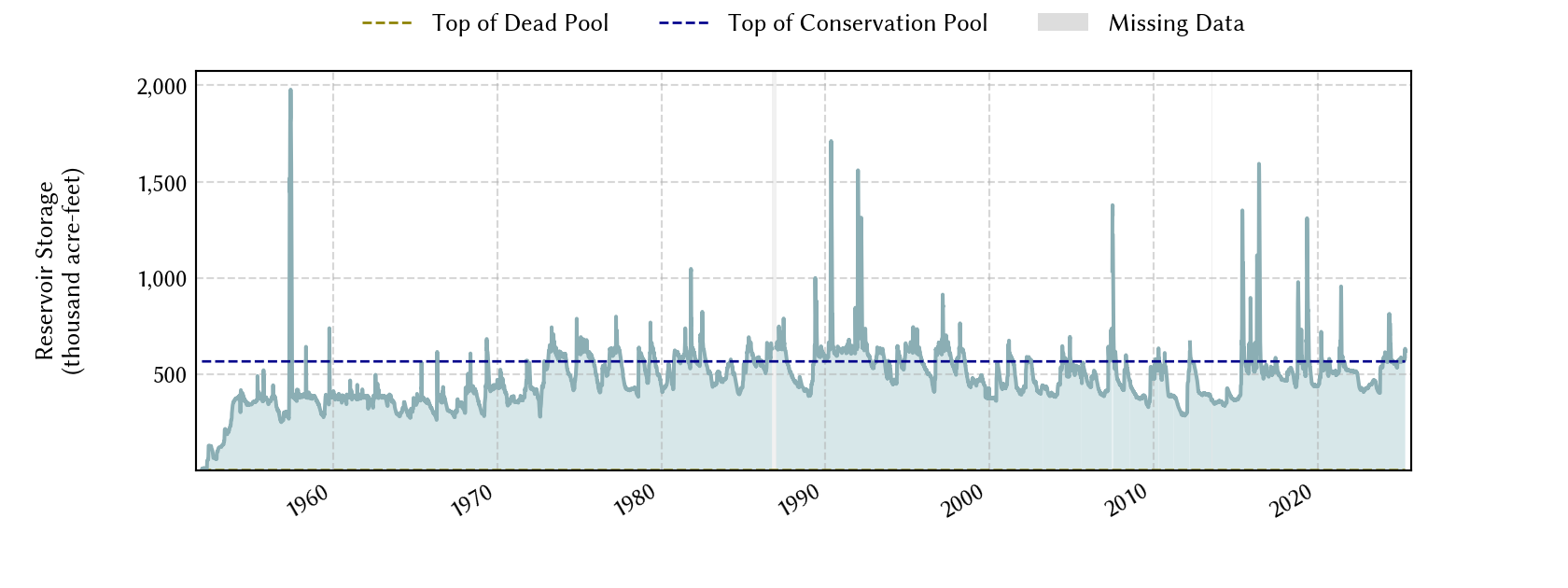Click the 2000 x-axis tick label
Viewport: 1568px width, 588px height.
(x=964, y=501)
